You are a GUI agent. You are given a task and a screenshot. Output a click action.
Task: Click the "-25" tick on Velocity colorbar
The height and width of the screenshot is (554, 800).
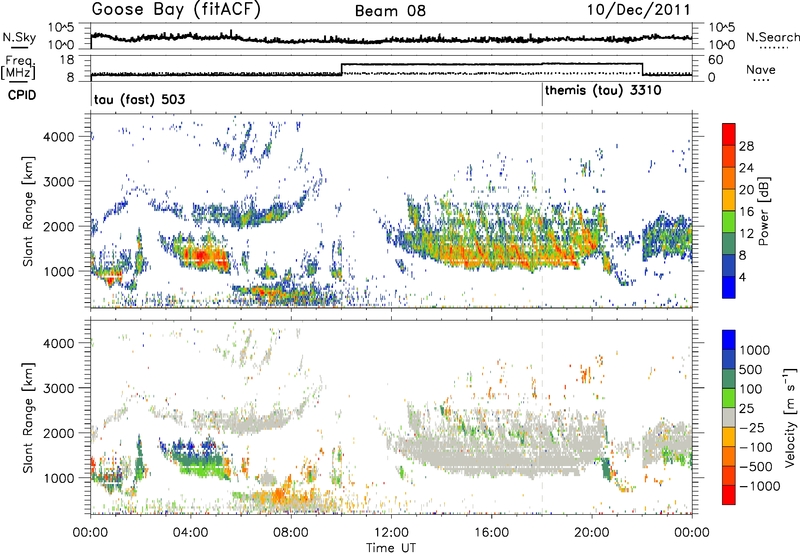tap(751, 428)
